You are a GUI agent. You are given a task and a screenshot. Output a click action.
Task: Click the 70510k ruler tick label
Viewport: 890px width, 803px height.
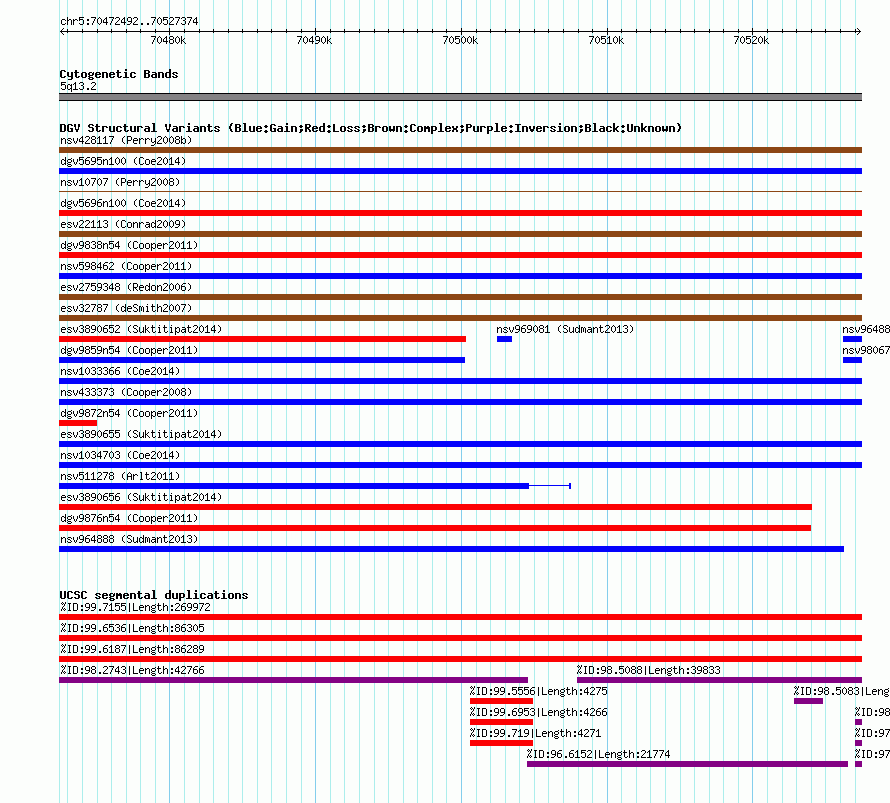click(x=606, y=40)
